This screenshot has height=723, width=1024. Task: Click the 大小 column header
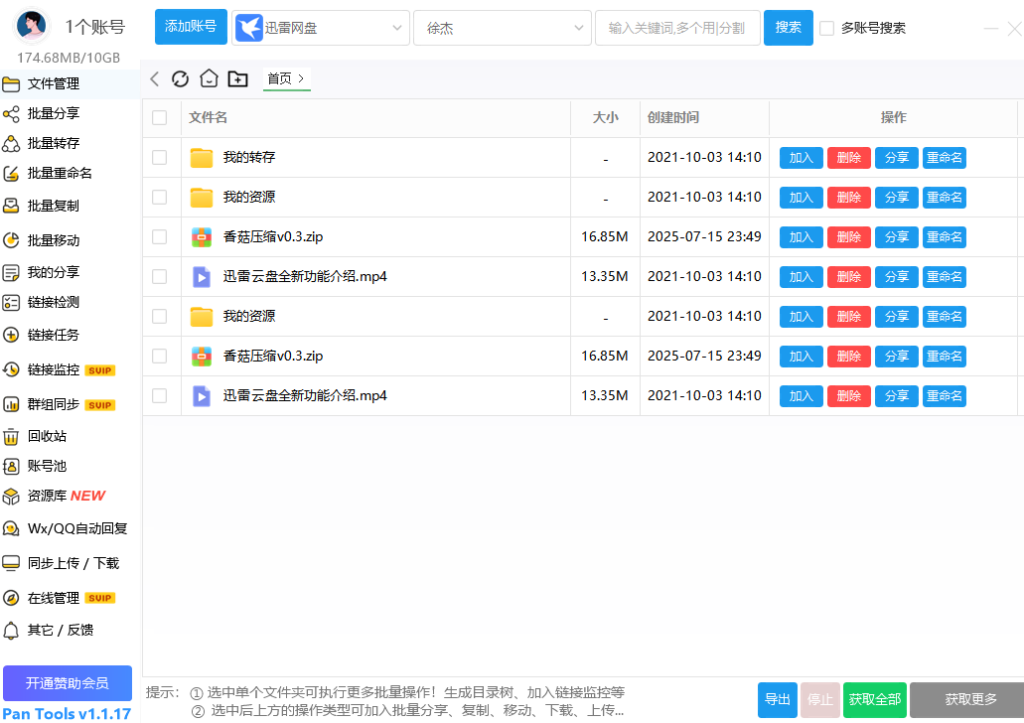[x=605, y=118]
